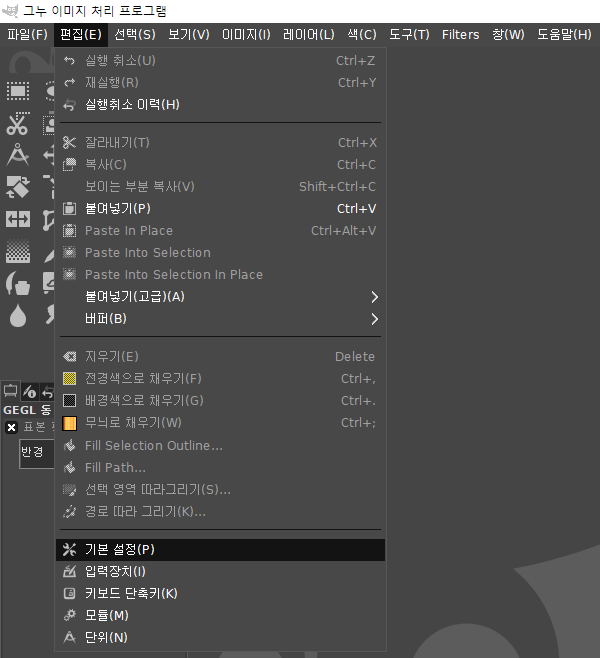The image size is (600, 658).
Task: Select the Scissors Select tool
Action: pos(18,123)
